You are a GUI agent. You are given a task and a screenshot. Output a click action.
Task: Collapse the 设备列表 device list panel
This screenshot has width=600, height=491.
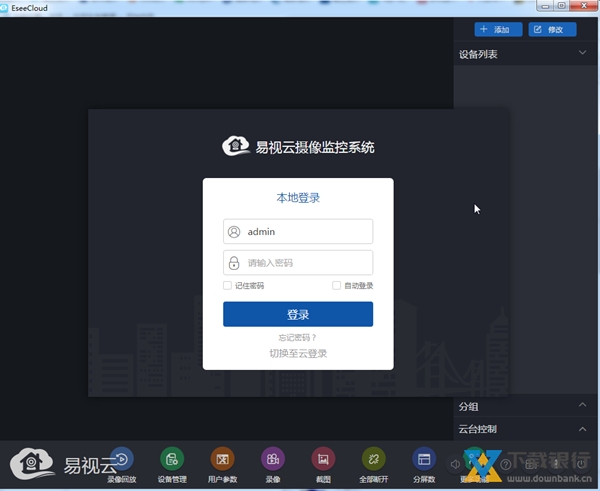(582, 53)
